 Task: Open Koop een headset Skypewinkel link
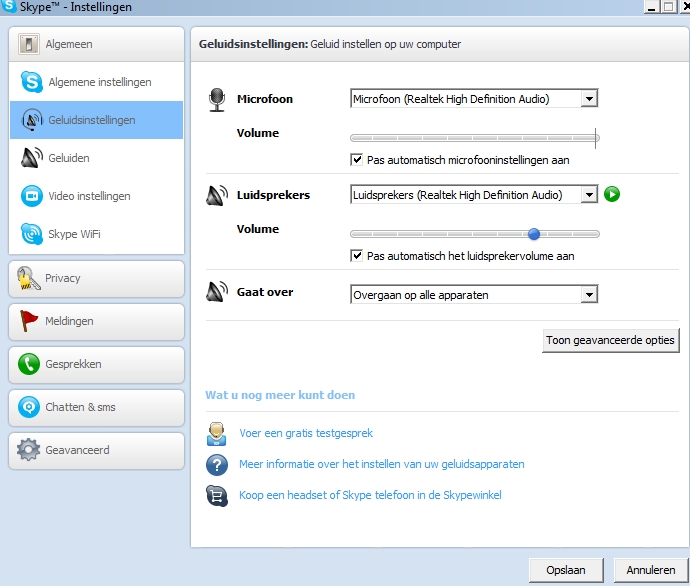click(x=370, y=495)
